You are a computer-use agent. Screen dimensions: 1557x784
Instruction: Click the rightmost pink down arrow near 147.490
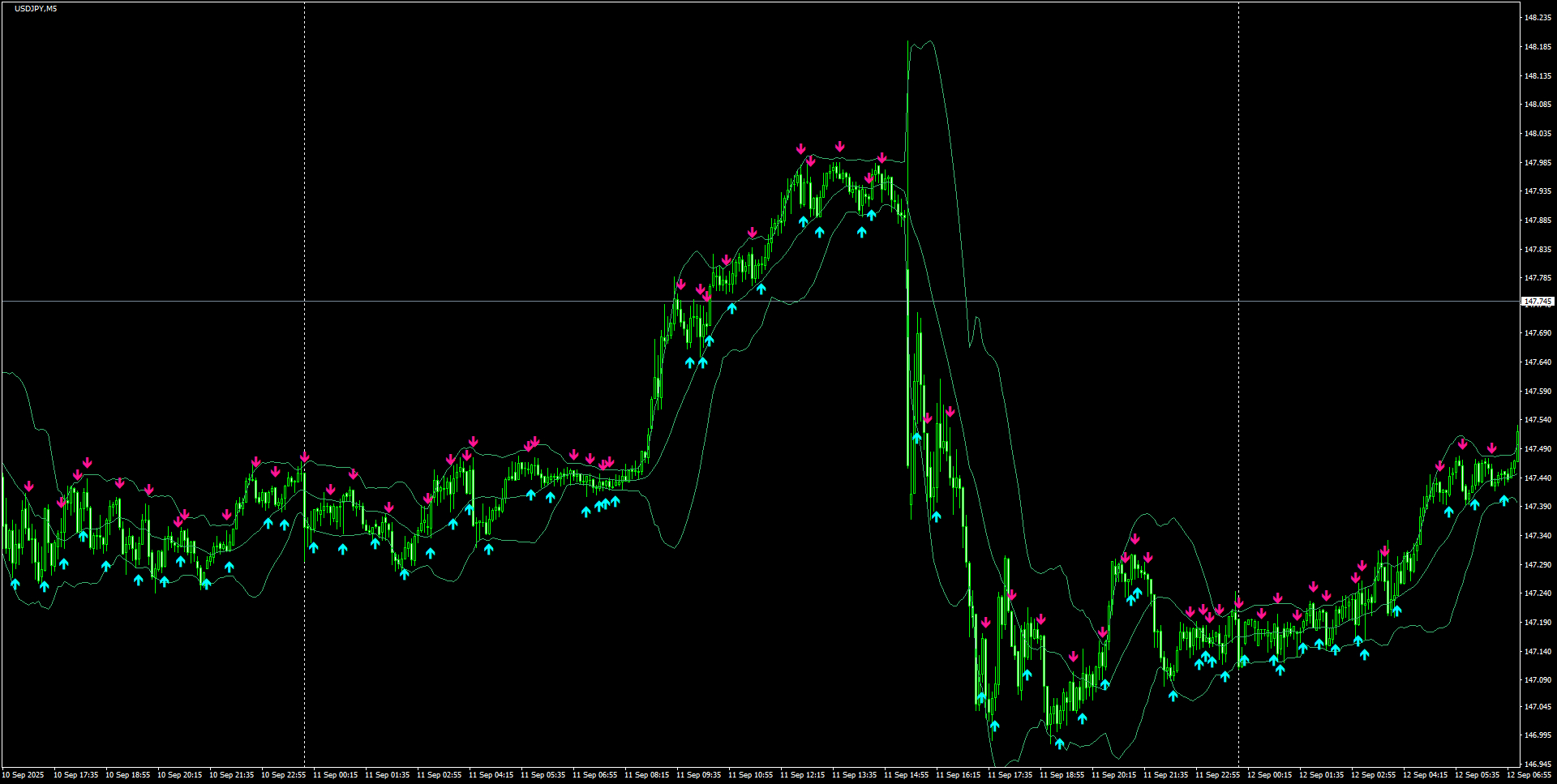[1492, 447]
